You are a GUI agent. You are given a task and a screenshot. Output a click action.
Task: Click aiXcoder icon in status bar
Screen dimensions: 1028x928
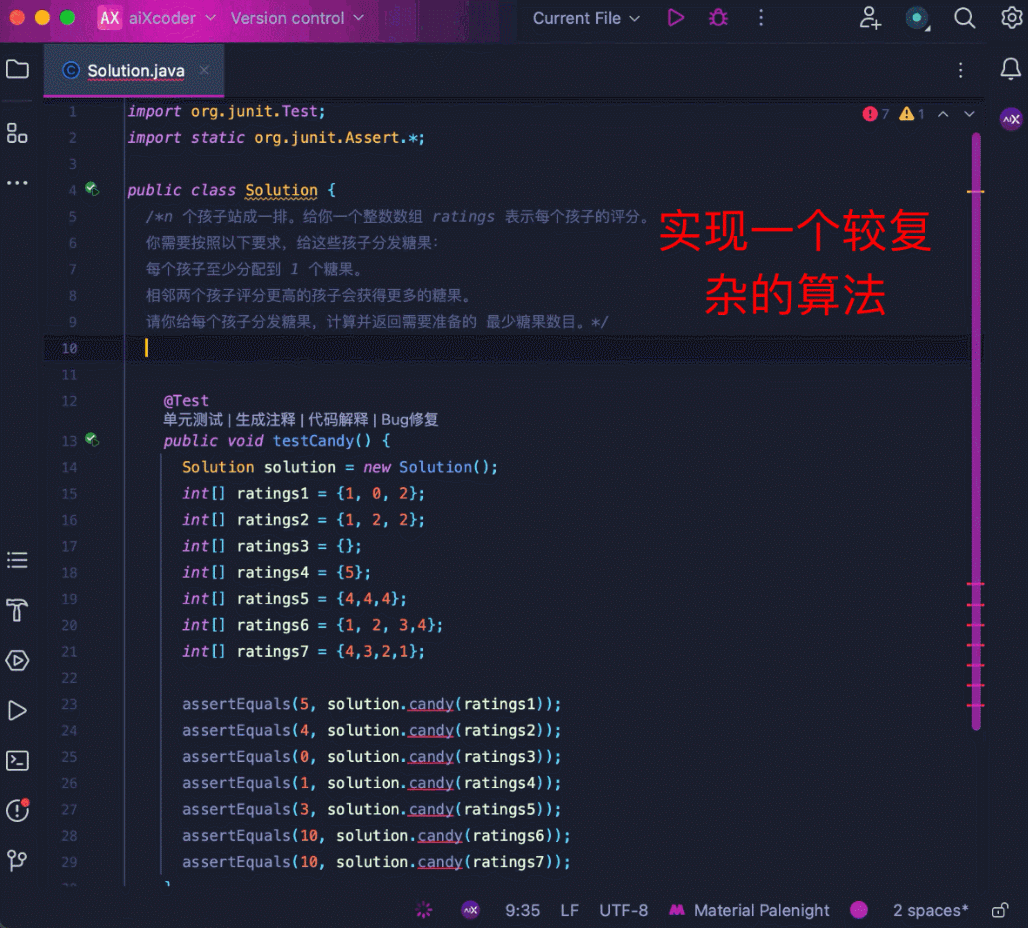[470, 910]
